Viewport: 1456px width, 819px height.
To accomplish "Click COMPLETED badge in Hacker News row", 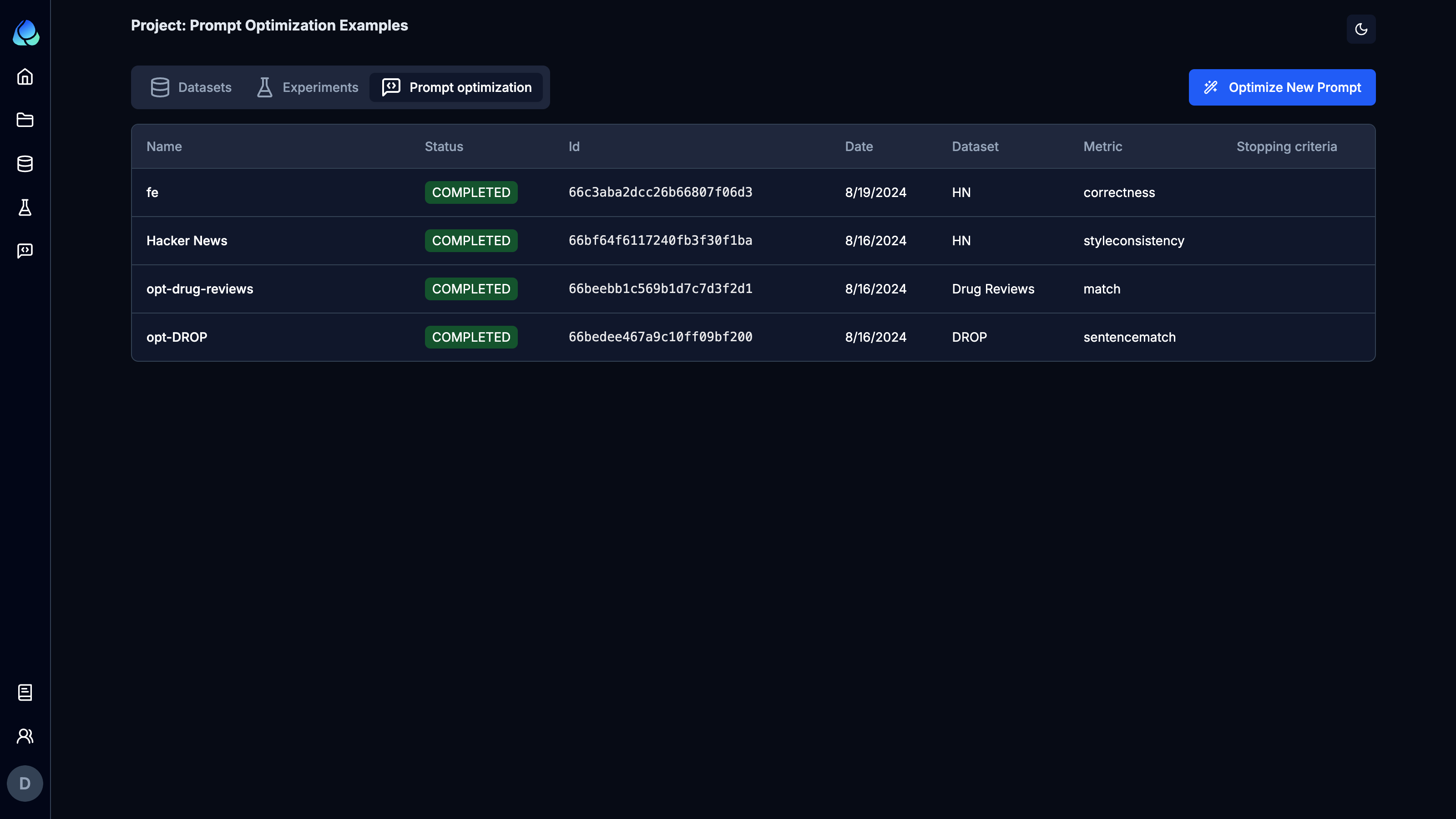I will point(471,240).
